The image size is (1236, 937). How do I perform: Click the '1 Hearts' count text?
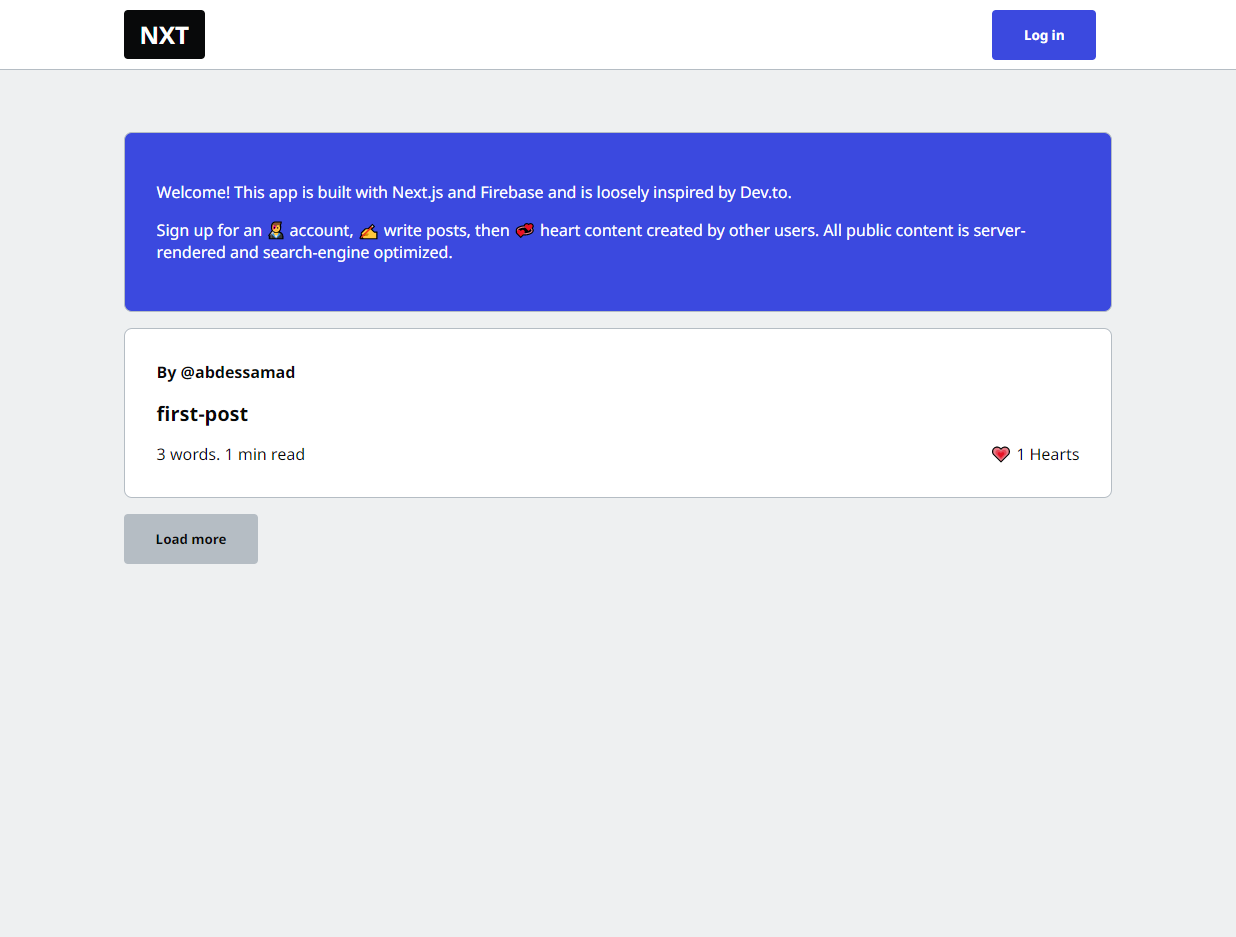click(x=1047, y=454)
